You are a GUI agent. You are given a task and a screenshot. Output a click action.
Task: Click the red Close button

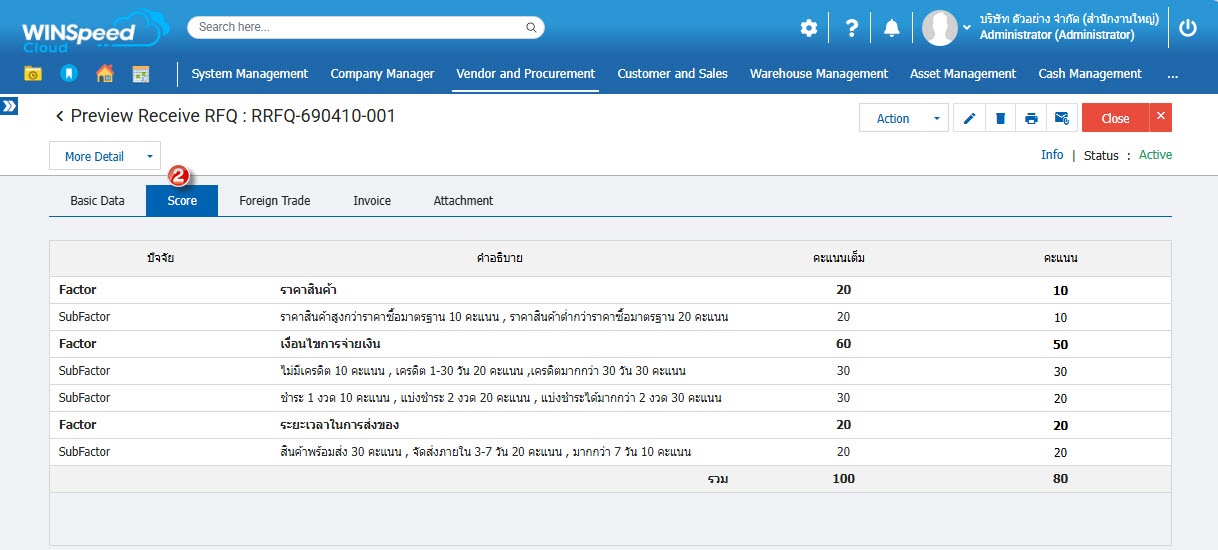(1114, 119)
